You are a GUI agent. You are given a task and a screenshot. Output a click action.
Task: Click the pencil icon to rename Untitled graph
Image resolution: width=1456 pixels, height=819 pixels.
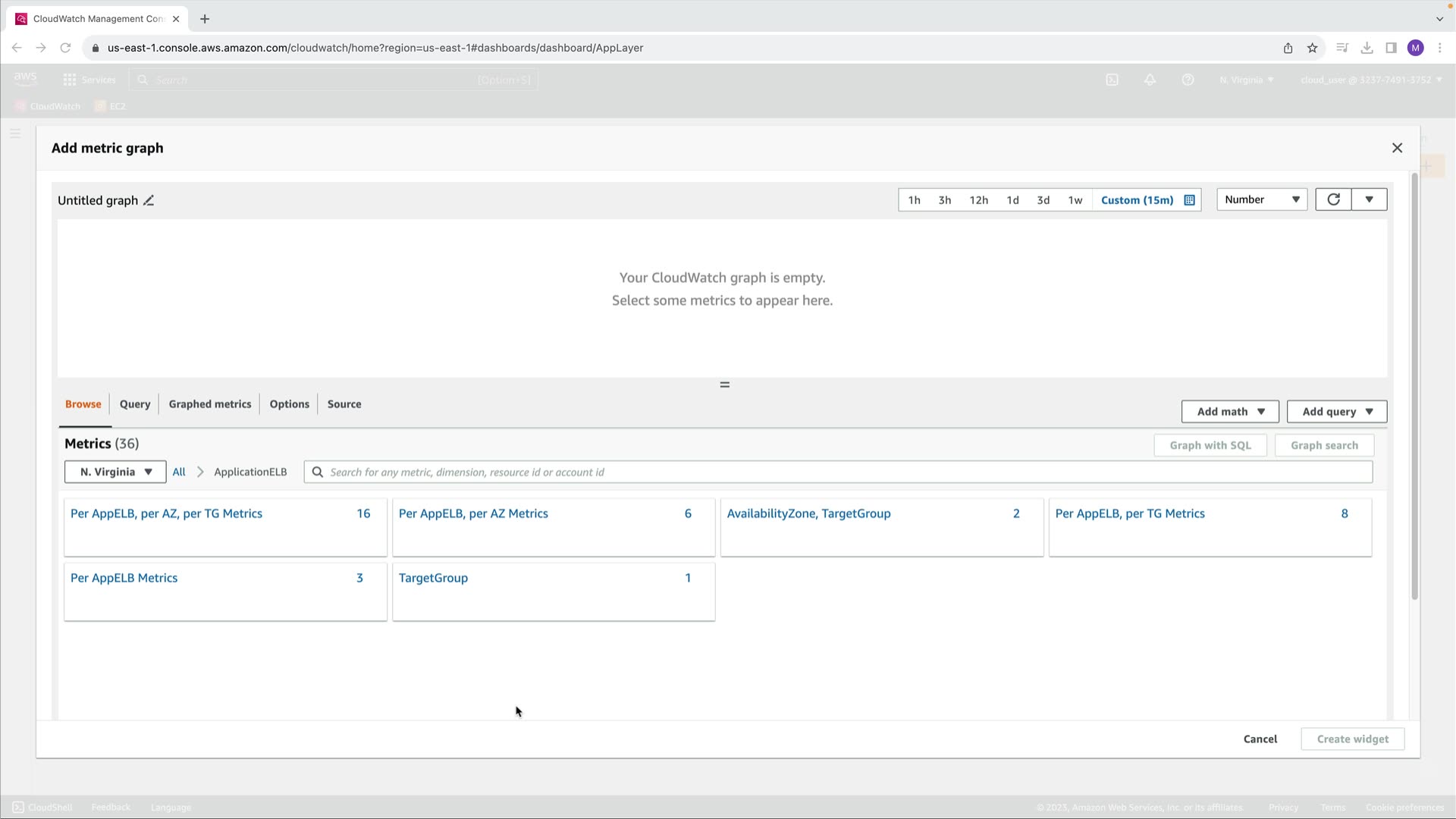coord(149,201)
